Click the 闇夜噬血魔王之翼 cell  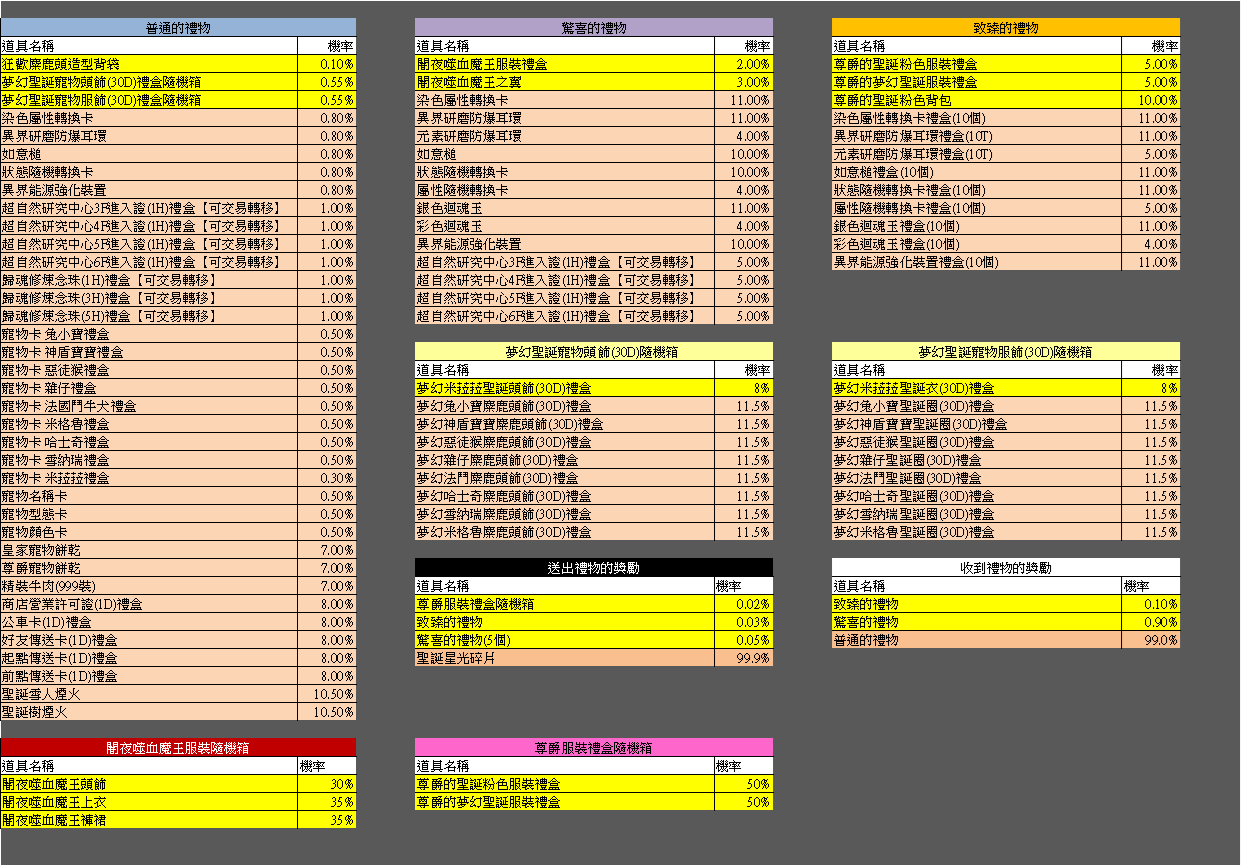tap(564, 82)
